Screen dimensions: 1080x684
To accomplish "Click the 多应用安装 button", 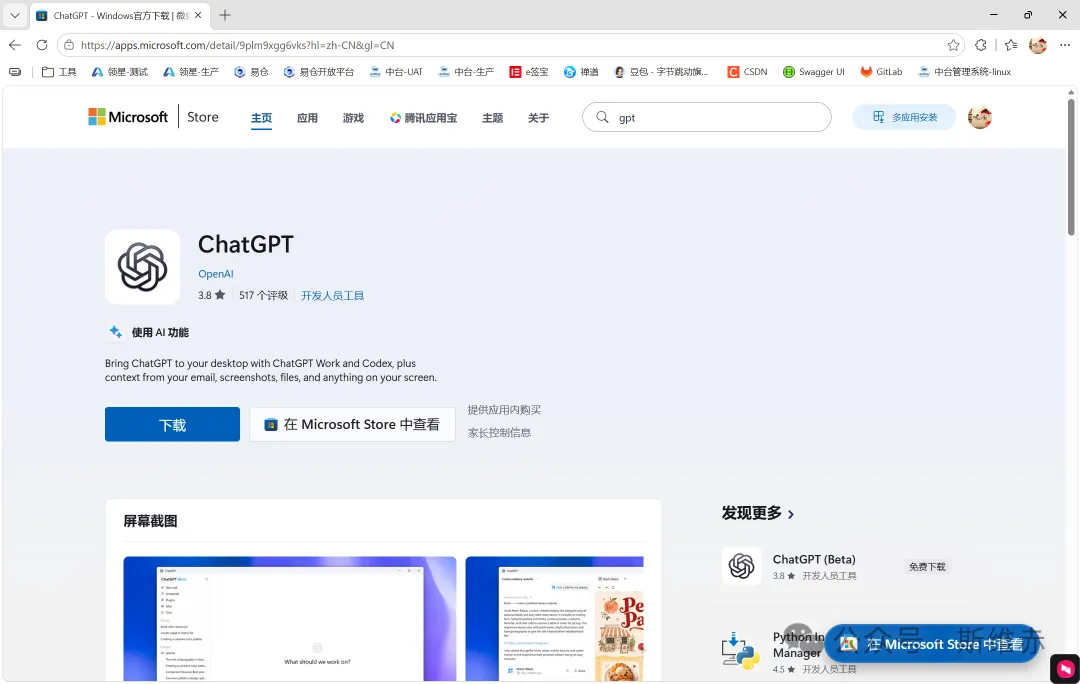I will (904, 117).
